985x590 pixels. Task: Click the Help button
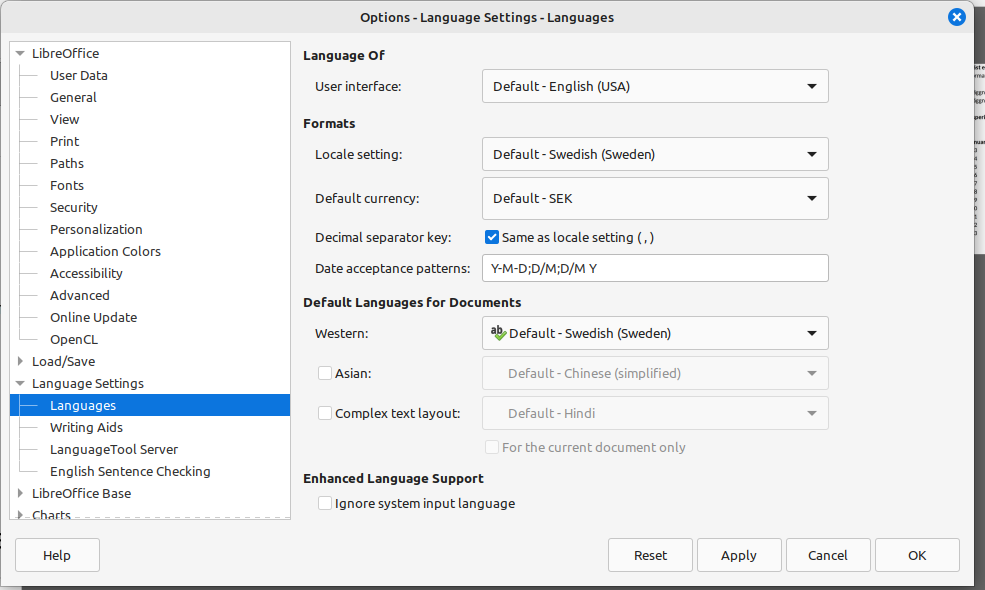(x=57, y=555)
